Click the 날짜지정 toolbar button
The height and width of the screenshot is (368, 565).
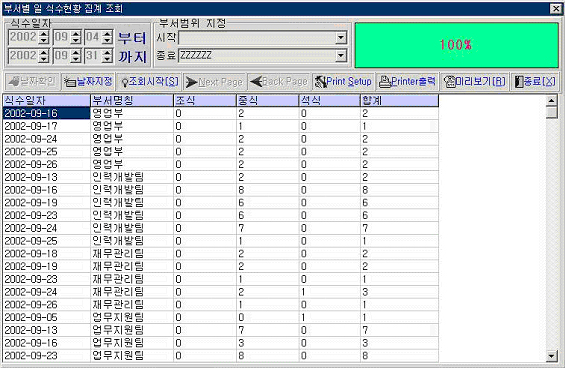[x=88, y=81]
